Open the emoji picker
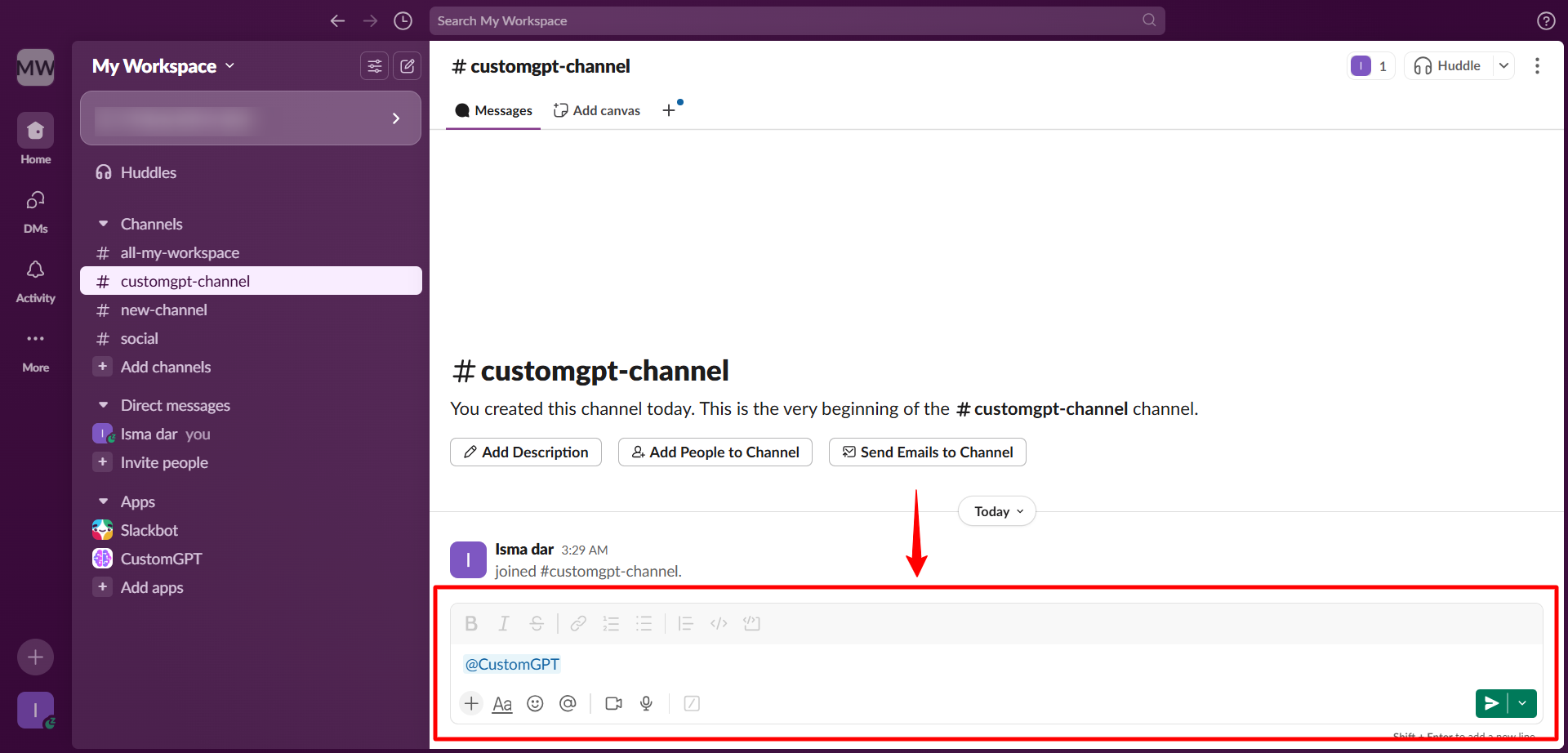 (x=535, y=703)
